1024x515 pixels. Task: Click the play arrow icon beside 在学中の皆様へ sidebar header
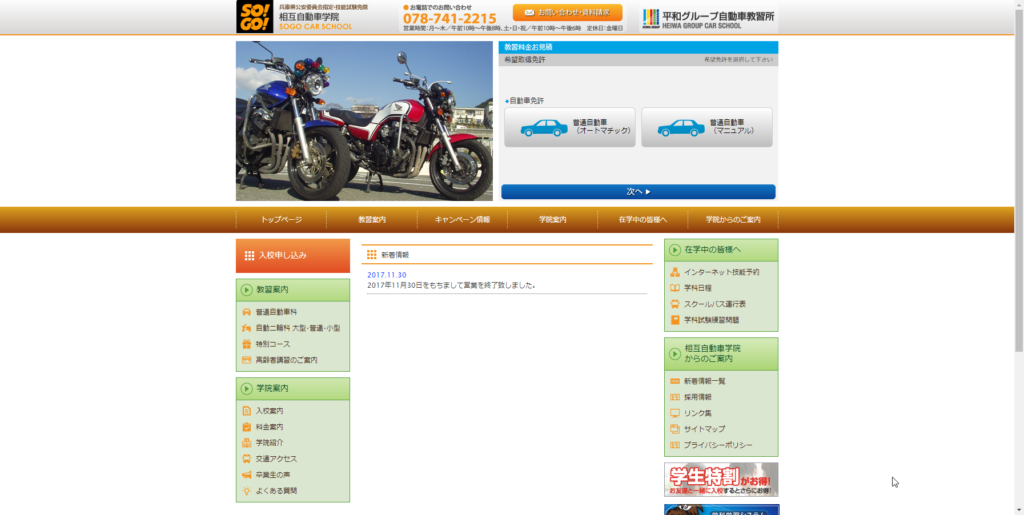click(x=675, y=250)
